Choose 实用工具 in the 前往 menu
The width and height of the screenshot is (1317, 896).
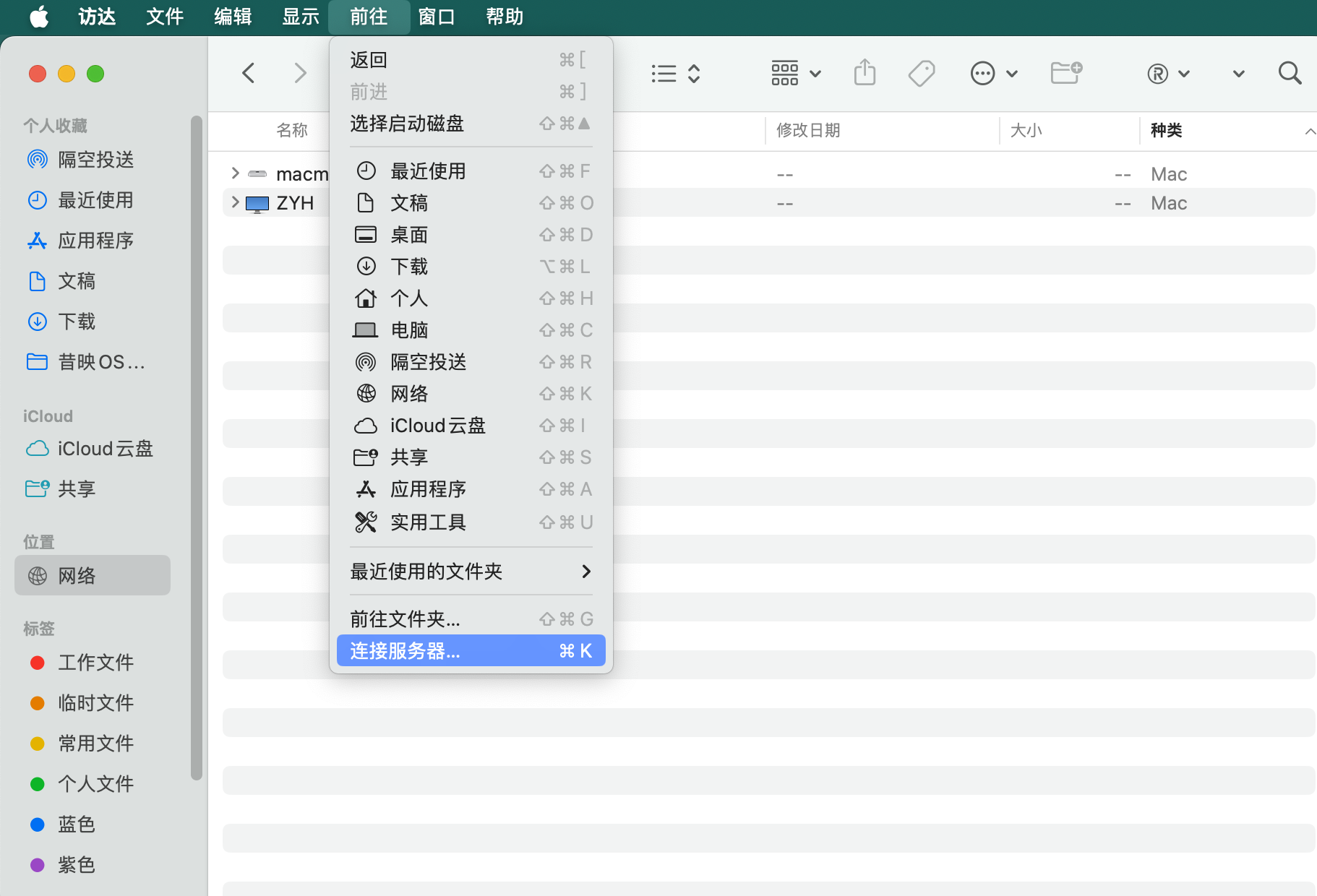[471, 522]
